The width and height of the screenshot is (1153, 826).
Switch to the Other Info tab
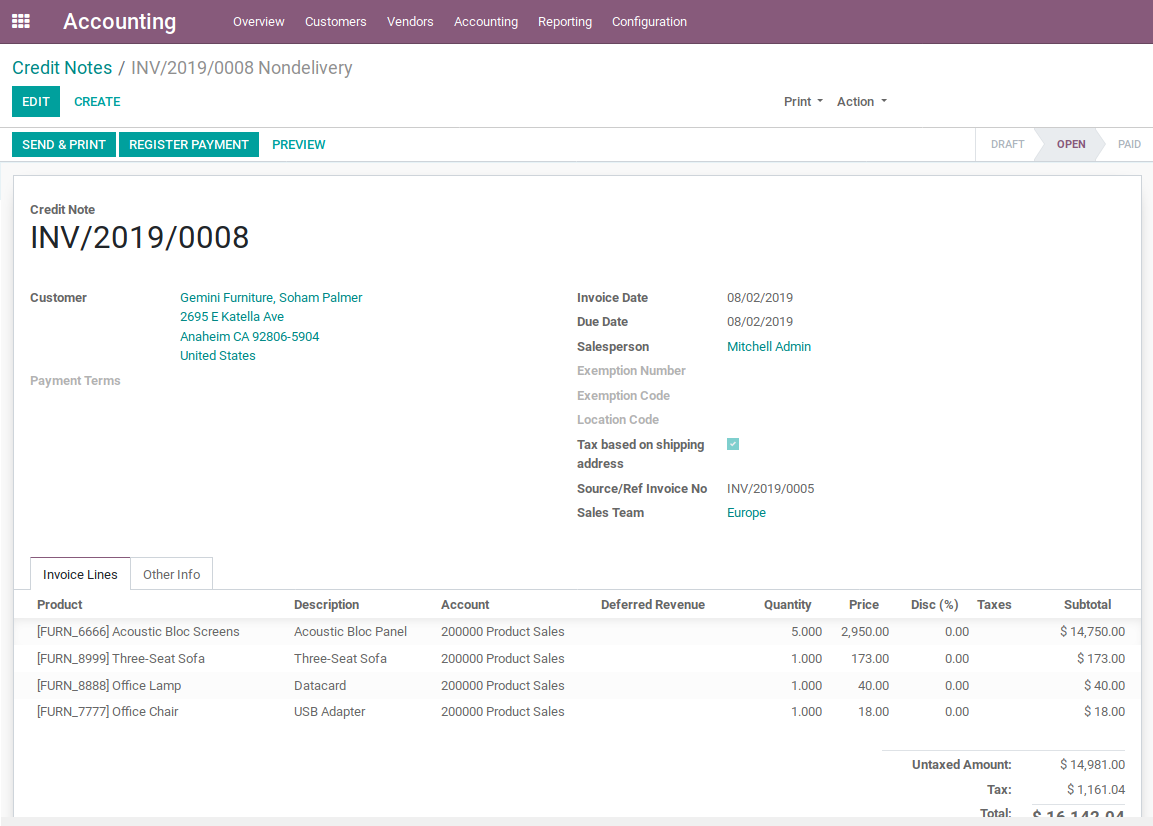pos(171,574)
